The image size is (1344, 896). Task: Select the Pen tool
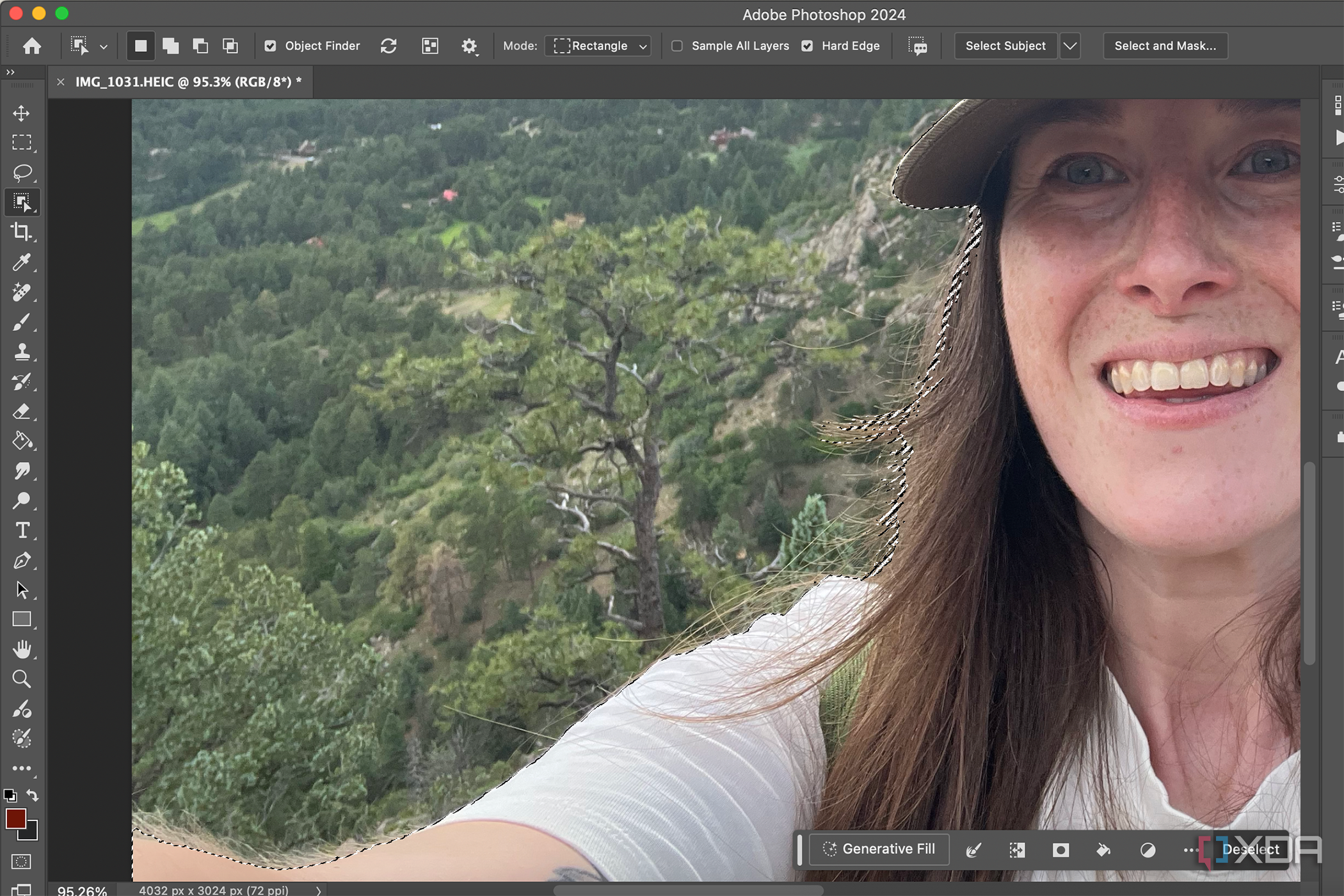tap(21, 561)
